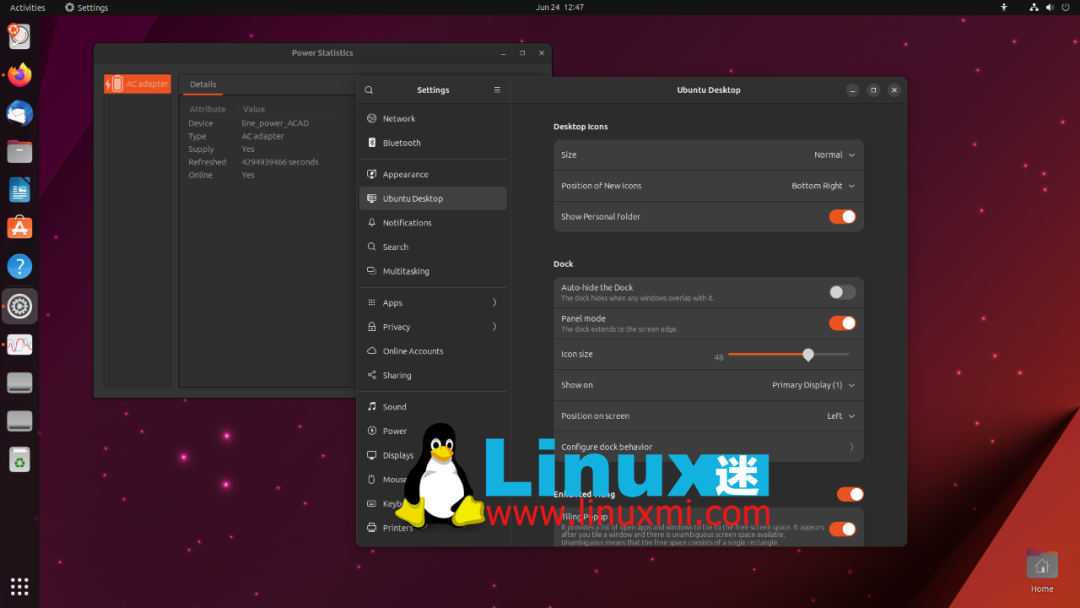Toggle Enhanced Tiling switch
The image size is (1080, 608).
850,494
